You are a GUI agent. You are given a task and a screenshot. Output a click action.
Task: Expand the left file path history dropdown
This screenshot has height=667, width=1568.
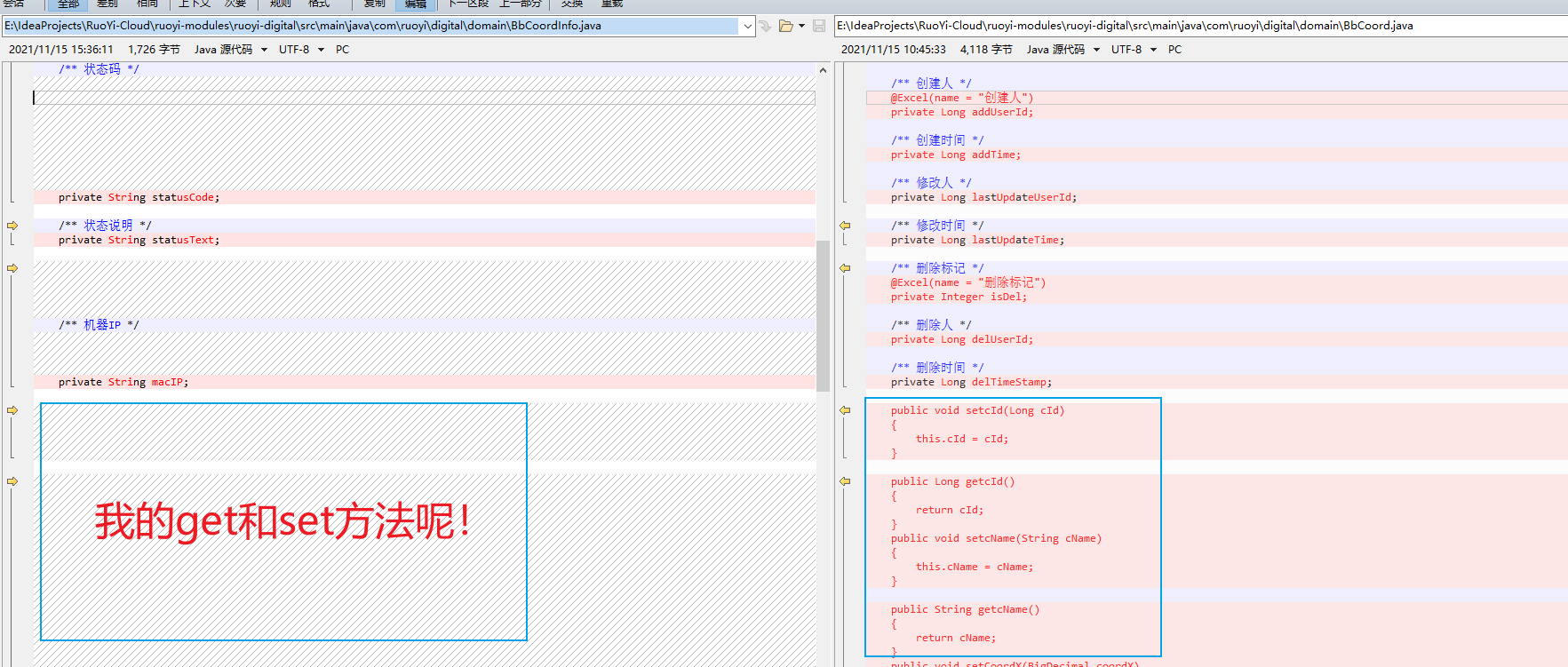748,26
